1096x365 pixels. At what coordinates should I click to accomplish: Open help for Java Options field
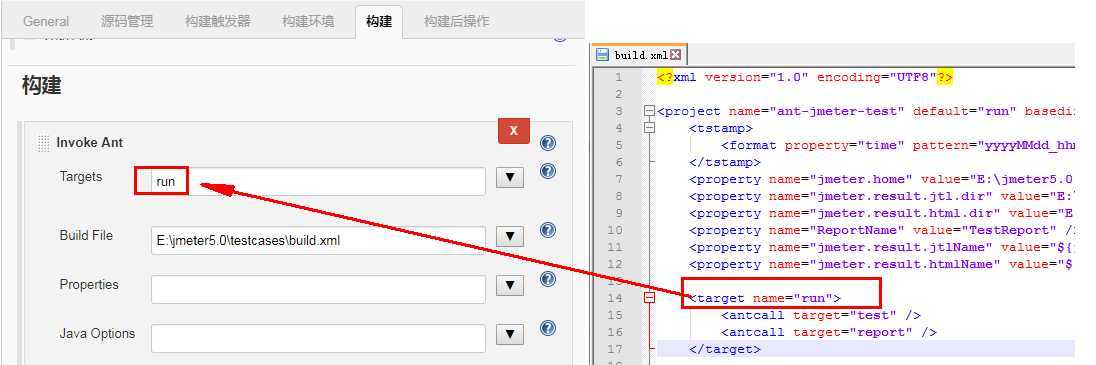pos(548,328)
